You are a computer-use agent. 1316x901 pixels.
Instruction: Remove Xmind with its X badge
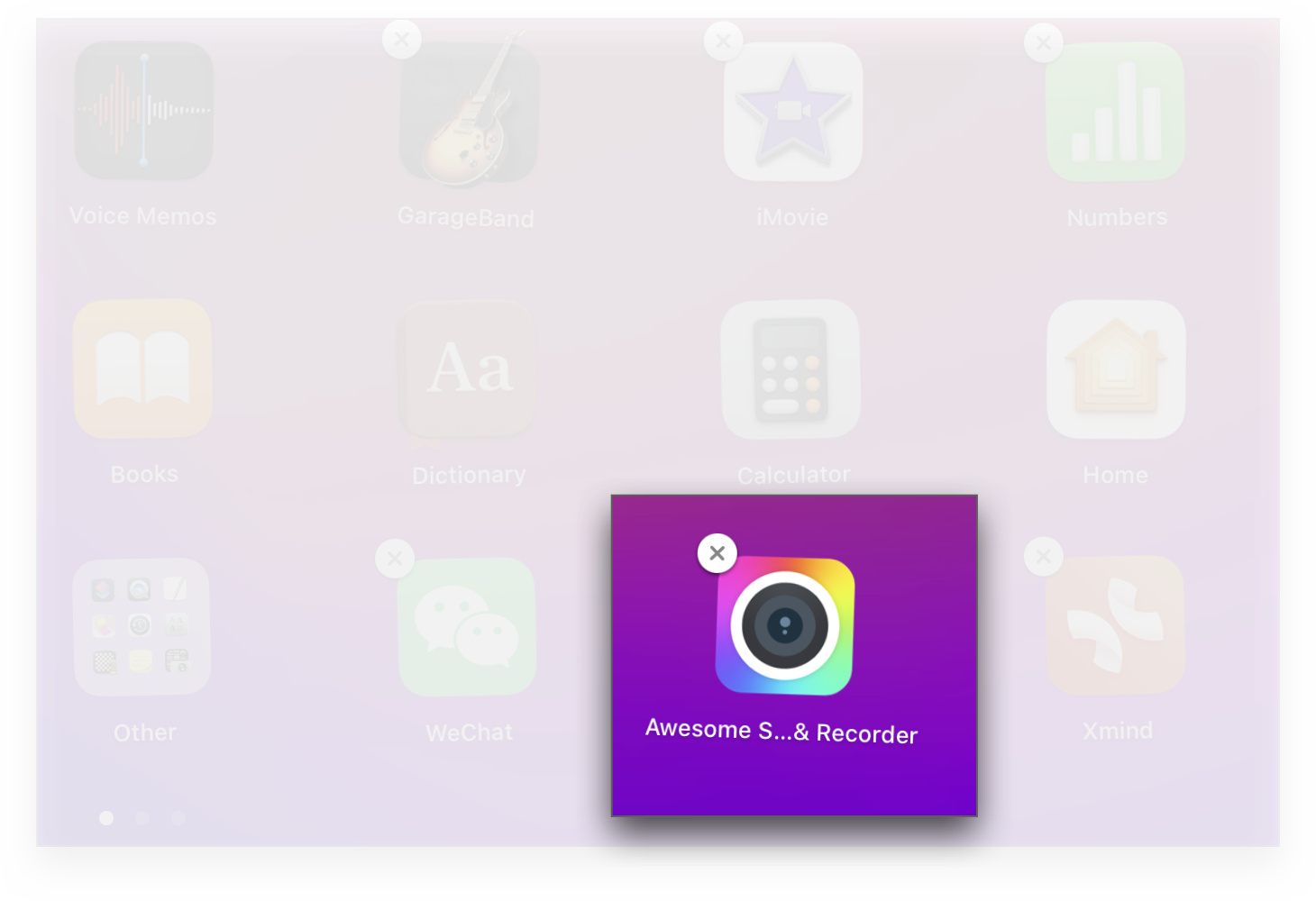pos(1044,557)
